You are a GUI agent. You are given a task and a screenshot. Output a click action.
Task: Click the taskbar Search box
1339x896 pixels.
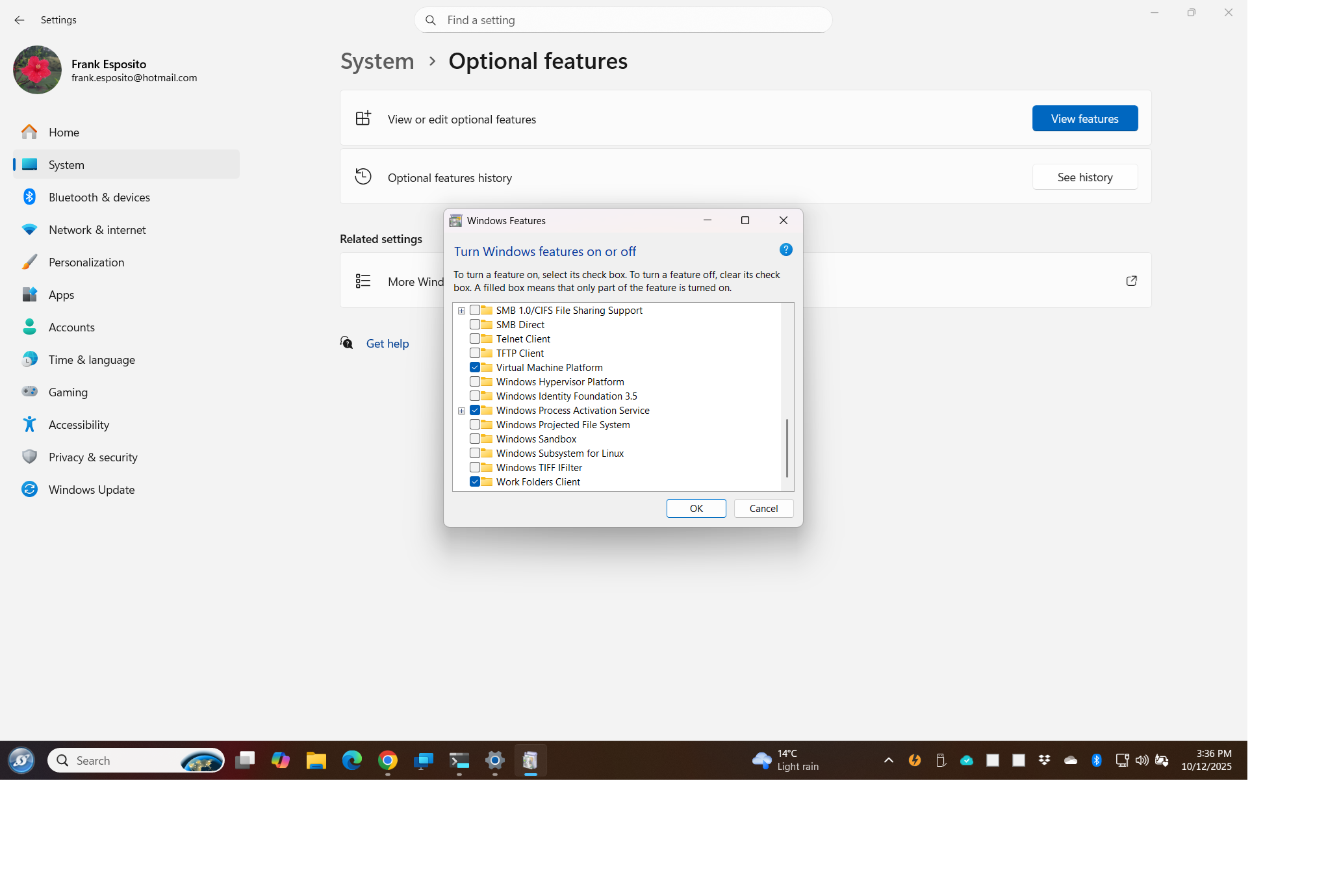(136, 760)
